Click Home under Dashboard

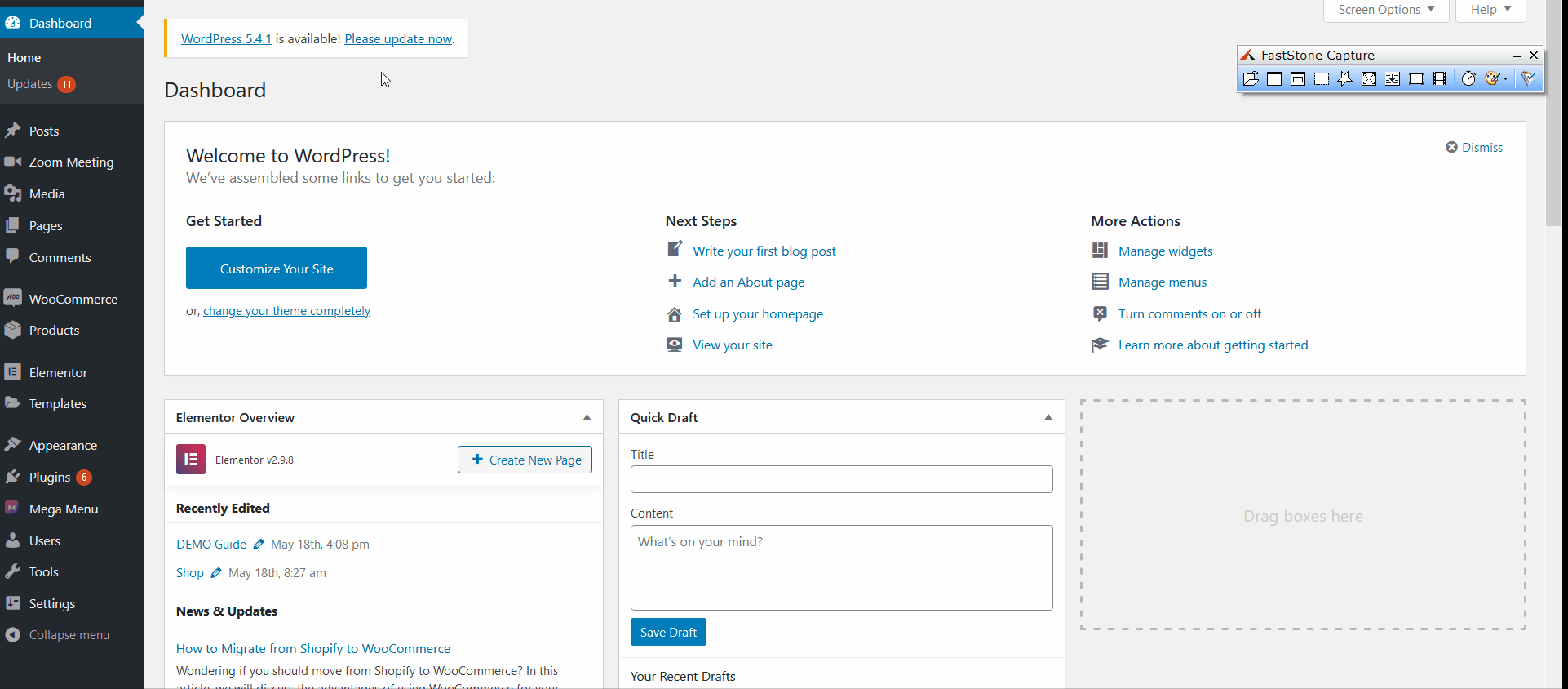point(24,58)
